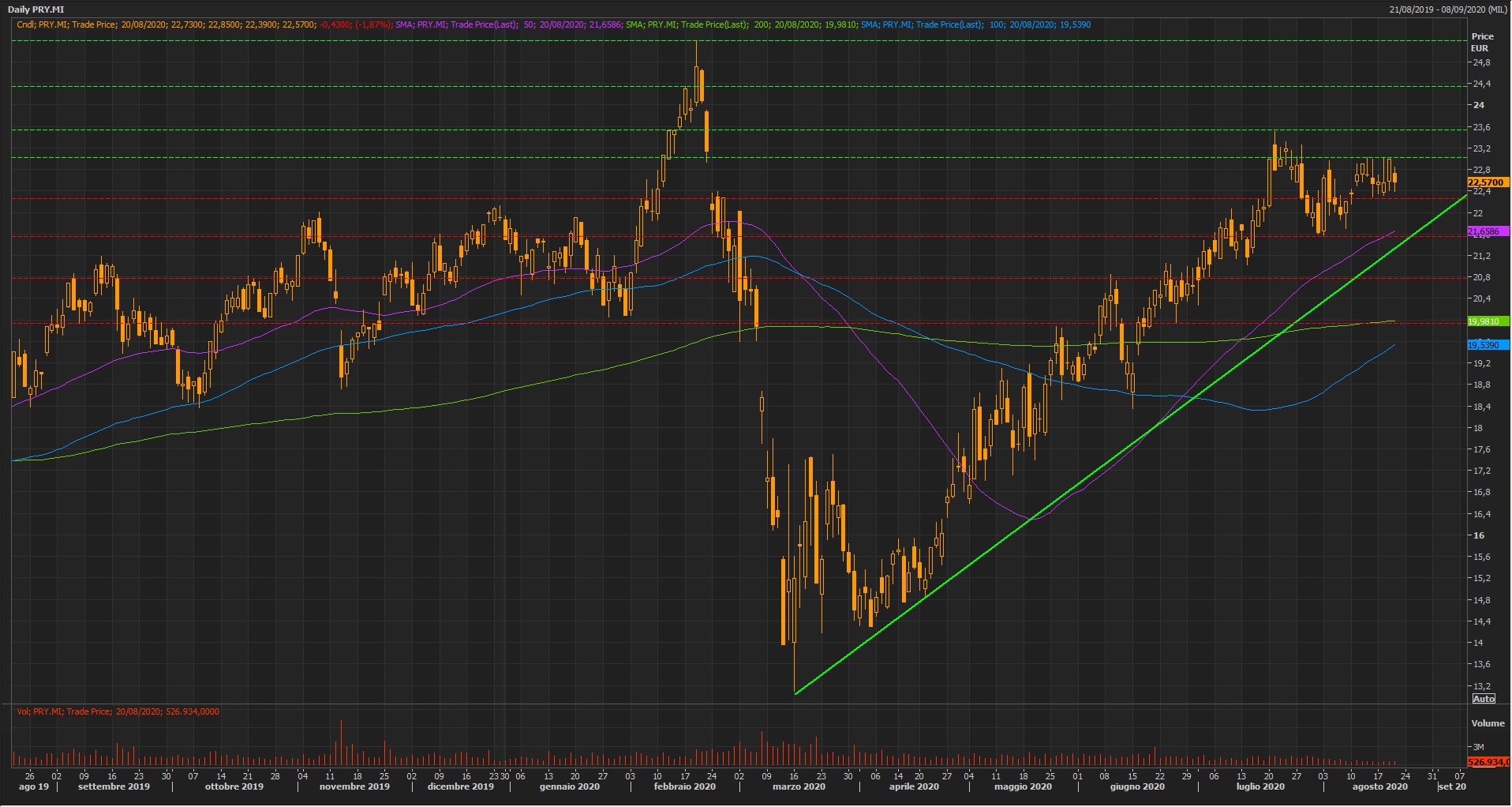The width and height of the screenshot is (1512, 807).
Task: Click the Price EUR axis header
Action: (1481, 42)
